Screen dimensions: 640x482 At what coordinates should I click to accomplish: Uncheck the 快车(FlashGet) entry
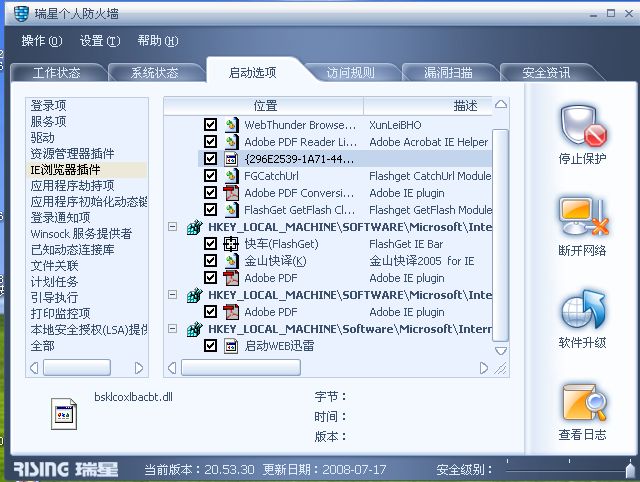[x=210, y=244]
